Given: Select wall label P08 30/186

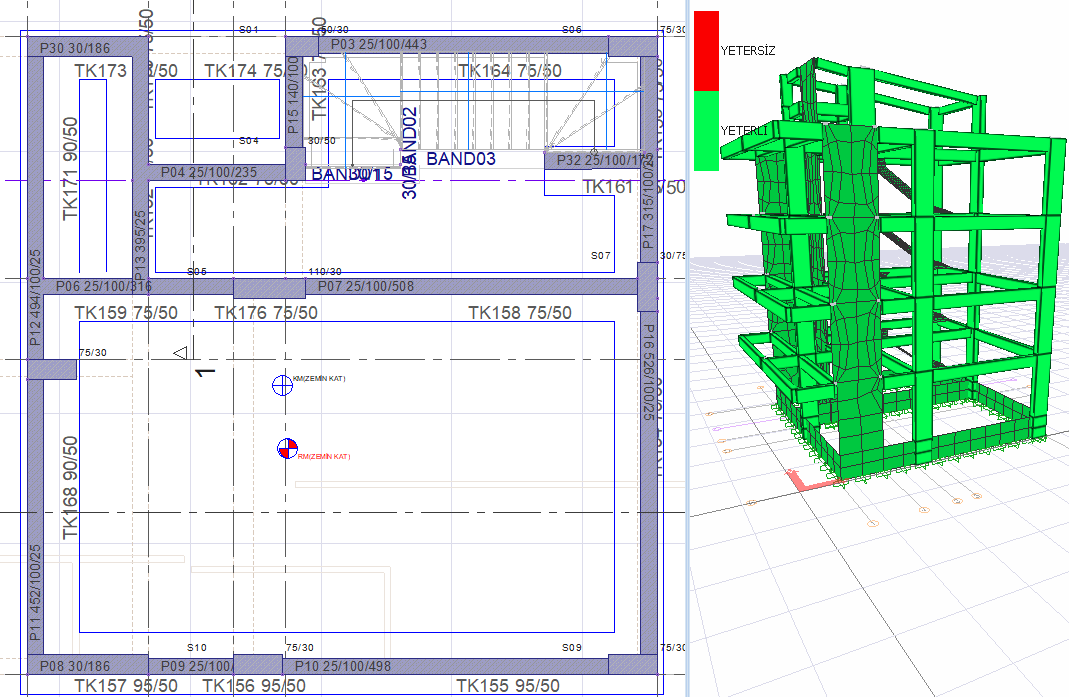Looking at the screenshot, I should [75, 666].
